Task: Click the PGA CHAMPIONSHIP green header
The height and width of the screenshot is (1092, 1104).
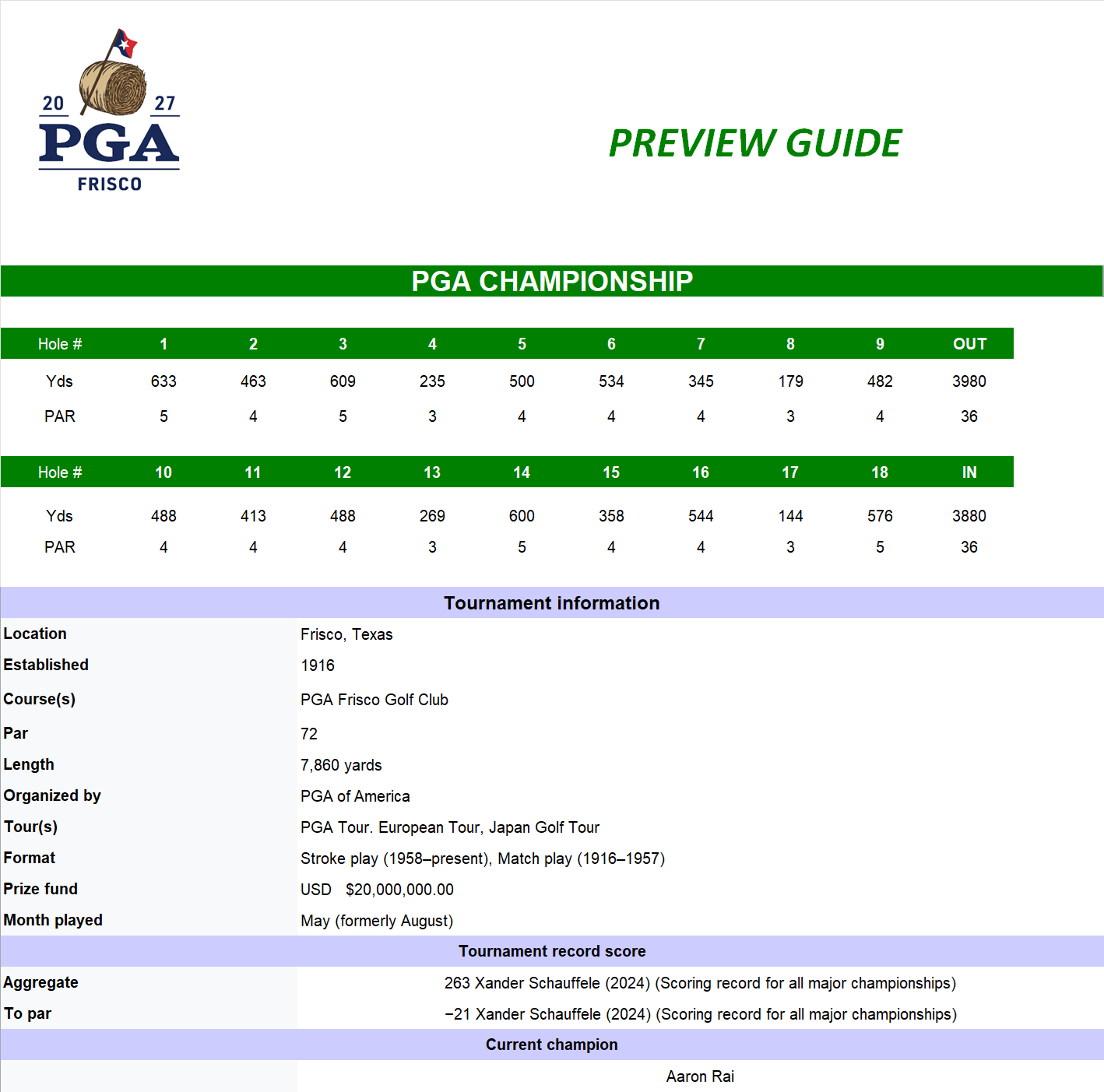Action: tap(552, 281)
